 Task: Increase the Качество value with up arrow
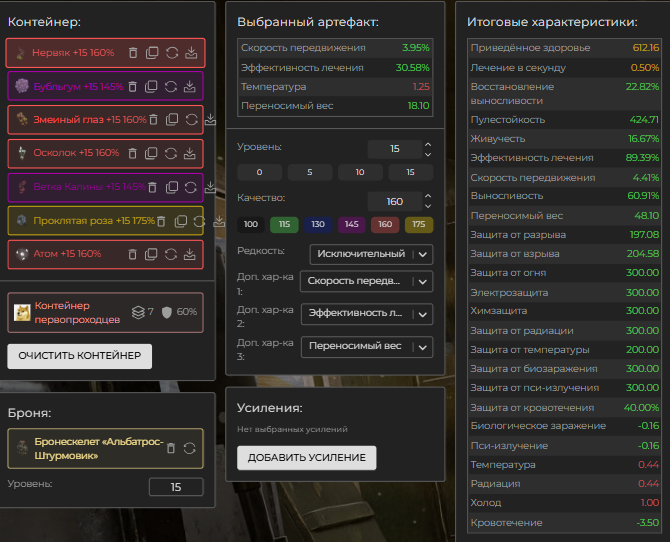click(428, 196)
